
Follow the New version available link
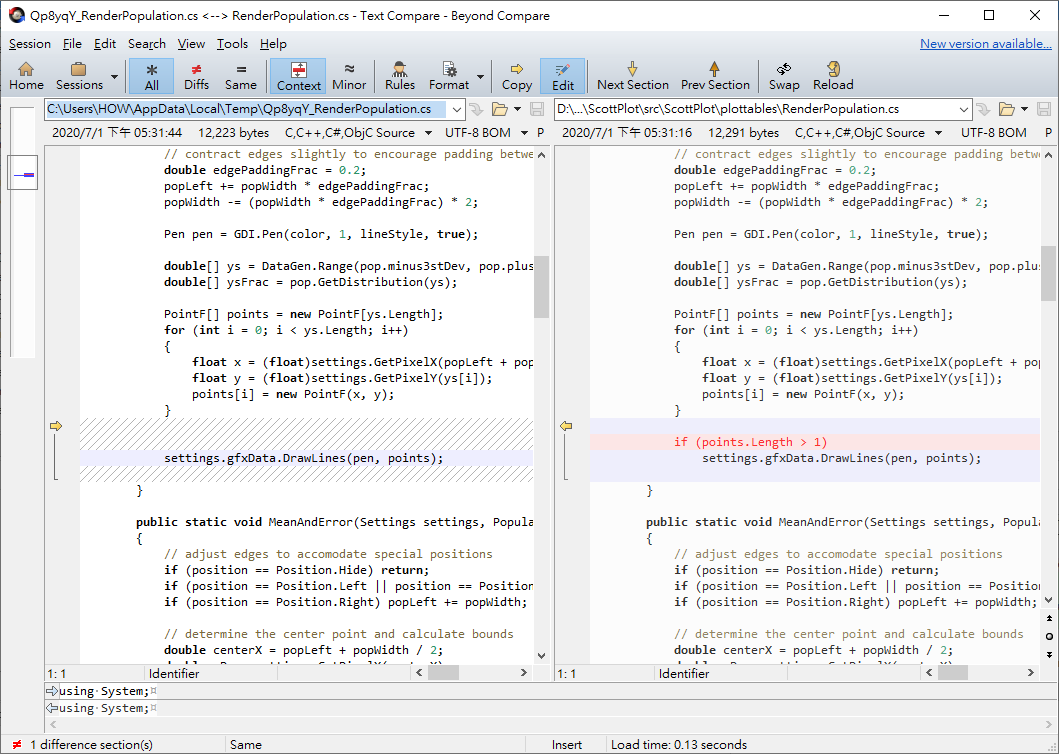click(x=985, y=43)
